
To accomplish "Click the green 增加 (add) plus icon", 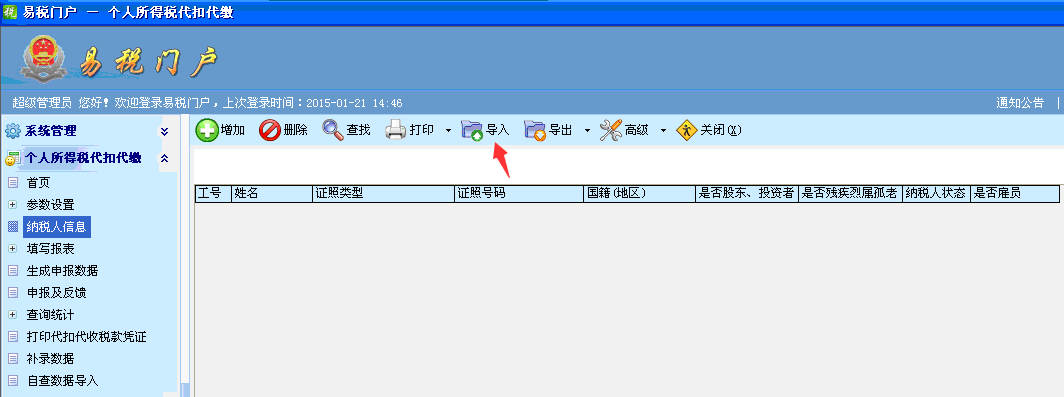I will pyautogui.click(x=207, y=130).
